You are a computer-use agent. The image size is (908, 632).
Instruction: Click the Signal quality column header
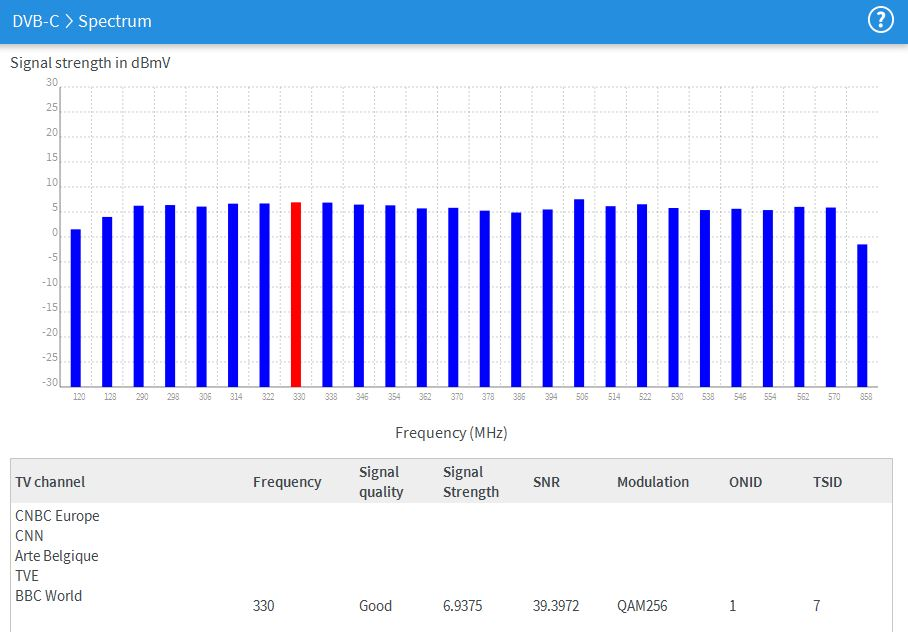click(x=381, y=482)
